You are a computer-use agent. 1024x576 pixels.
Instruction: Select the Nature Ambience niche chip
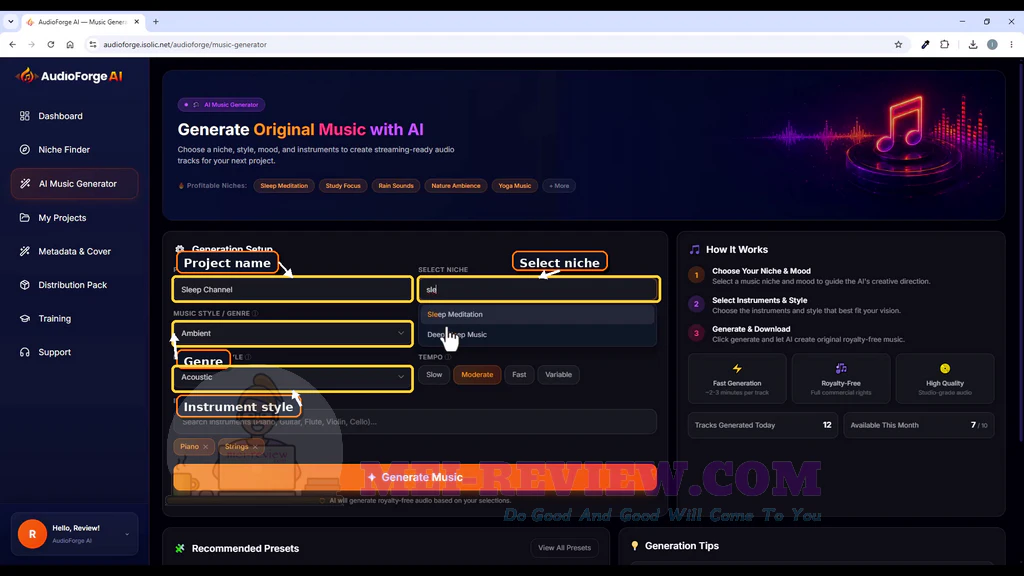point(456,186)
